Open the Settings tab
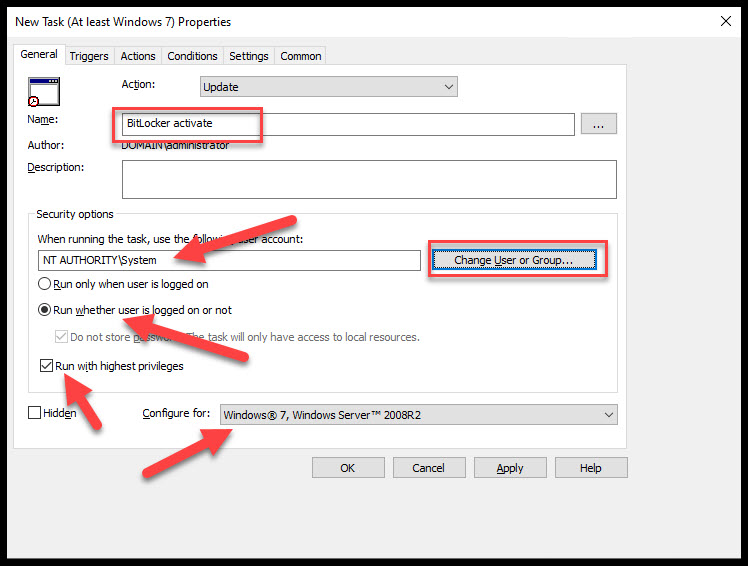This screenshot has width=748, height=566. pos(249,56)
